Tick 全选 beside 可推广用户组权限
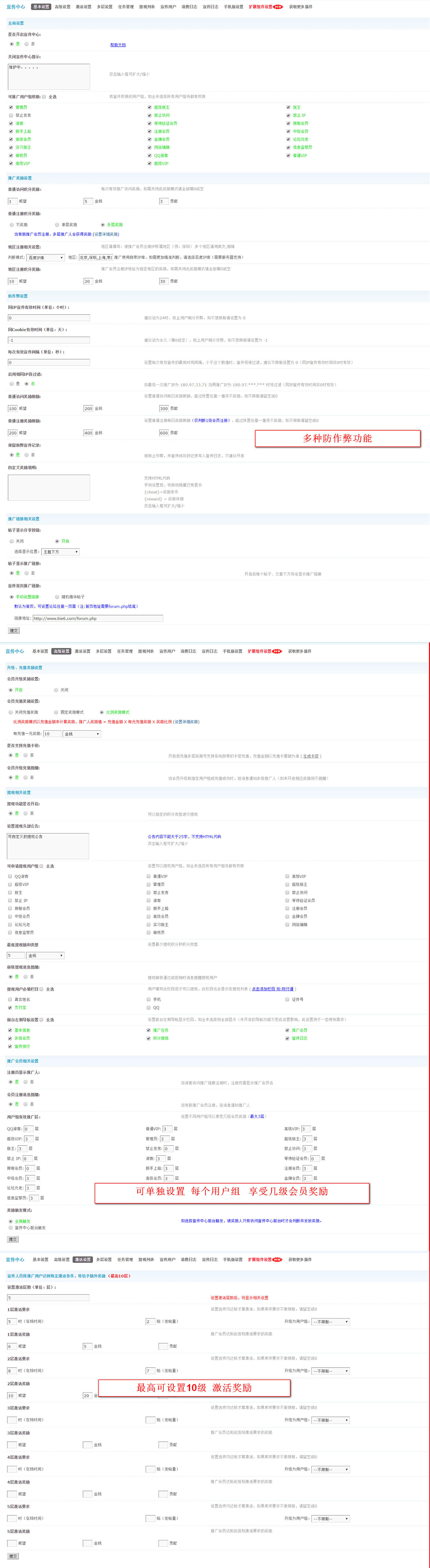Screen dimensions: 430x1568 [x=44, y=96]
